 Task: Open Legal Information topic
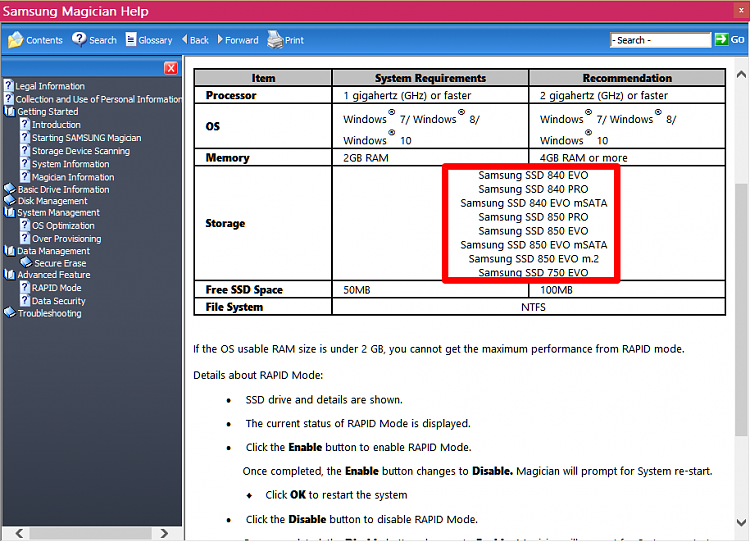(50, 86)
